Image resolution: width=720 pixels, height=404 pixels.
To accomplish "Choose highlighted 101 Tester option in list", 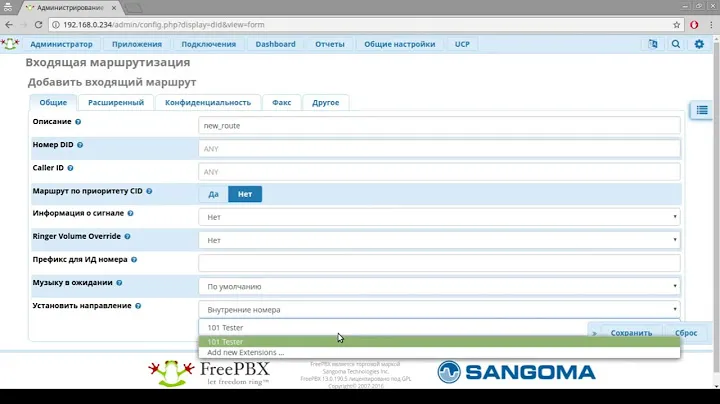I will (x=439, y=342).
